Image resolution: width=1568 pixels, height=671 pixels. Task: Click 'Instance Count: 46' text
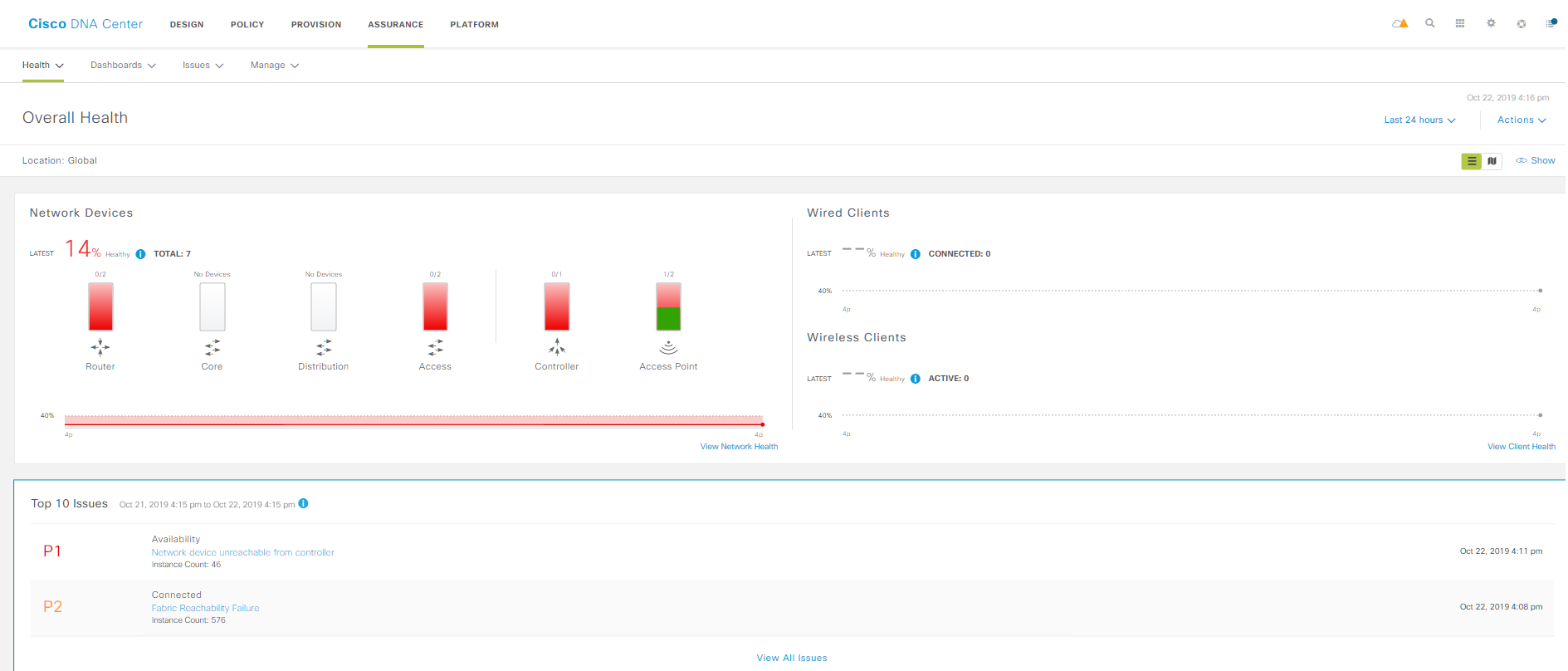point(187,565)
